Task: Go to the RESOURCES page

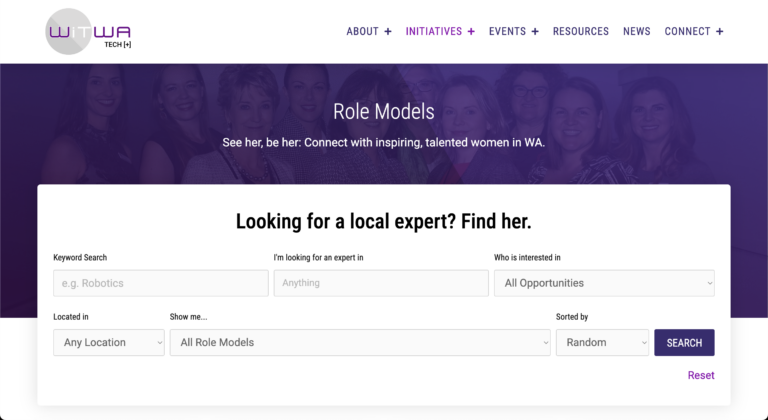Action: (581, 31)
